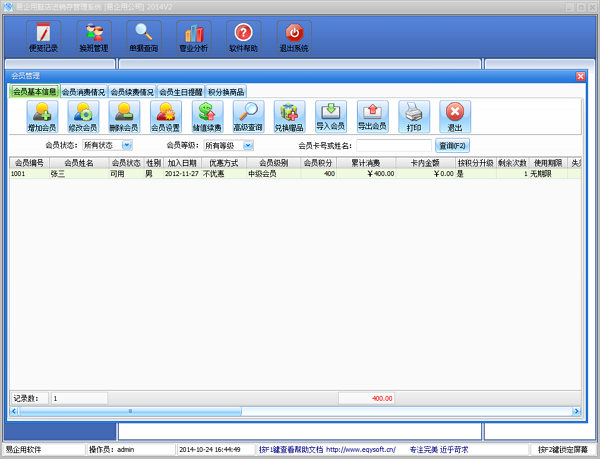Click 修改会员 edit member icon
Image resolution: width=600 pixels, height=459 pixels.
(x=83, y=117)
